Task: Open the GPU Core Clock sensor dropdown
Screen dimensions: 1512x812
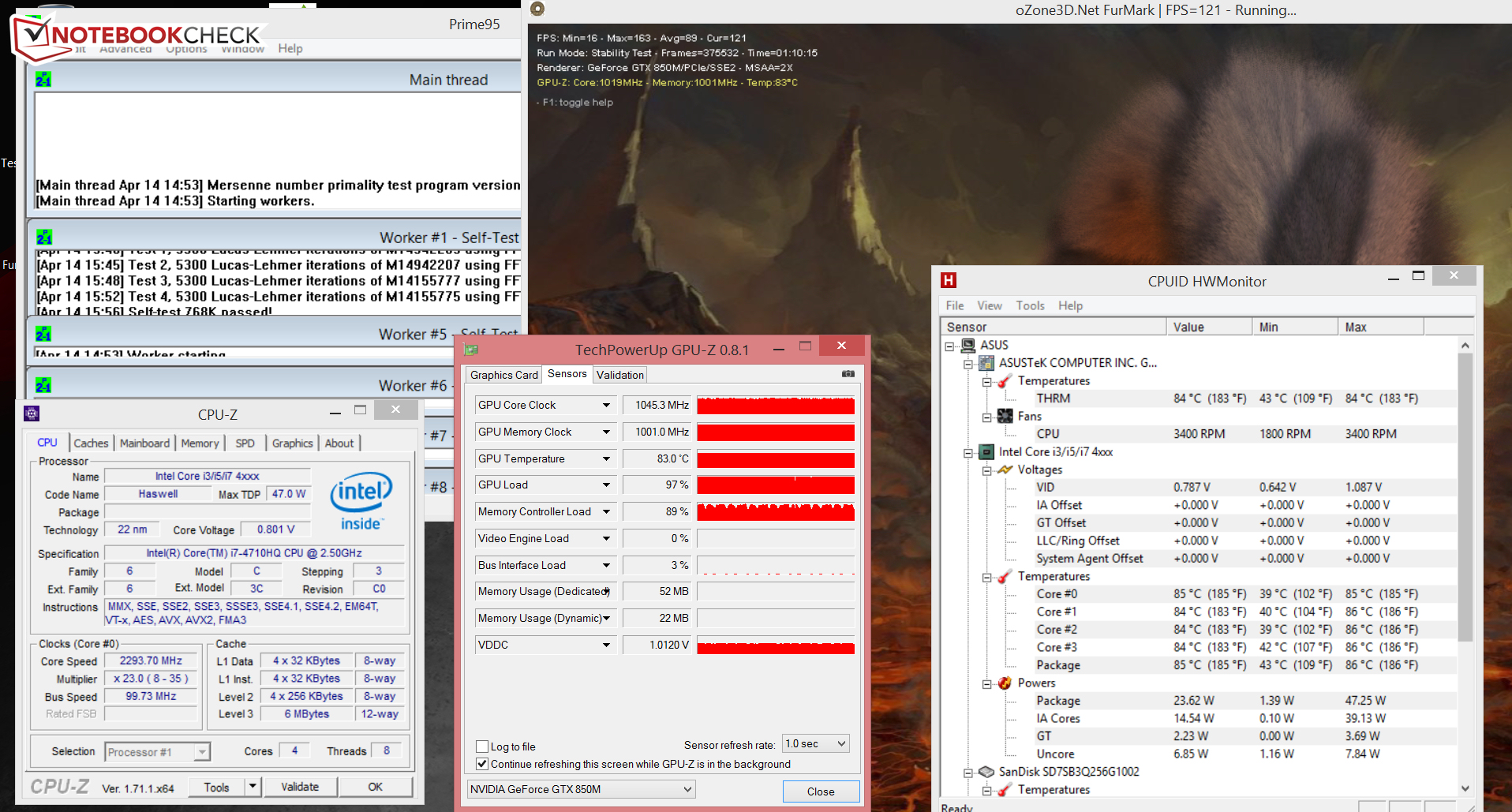Action: point(606,405)
